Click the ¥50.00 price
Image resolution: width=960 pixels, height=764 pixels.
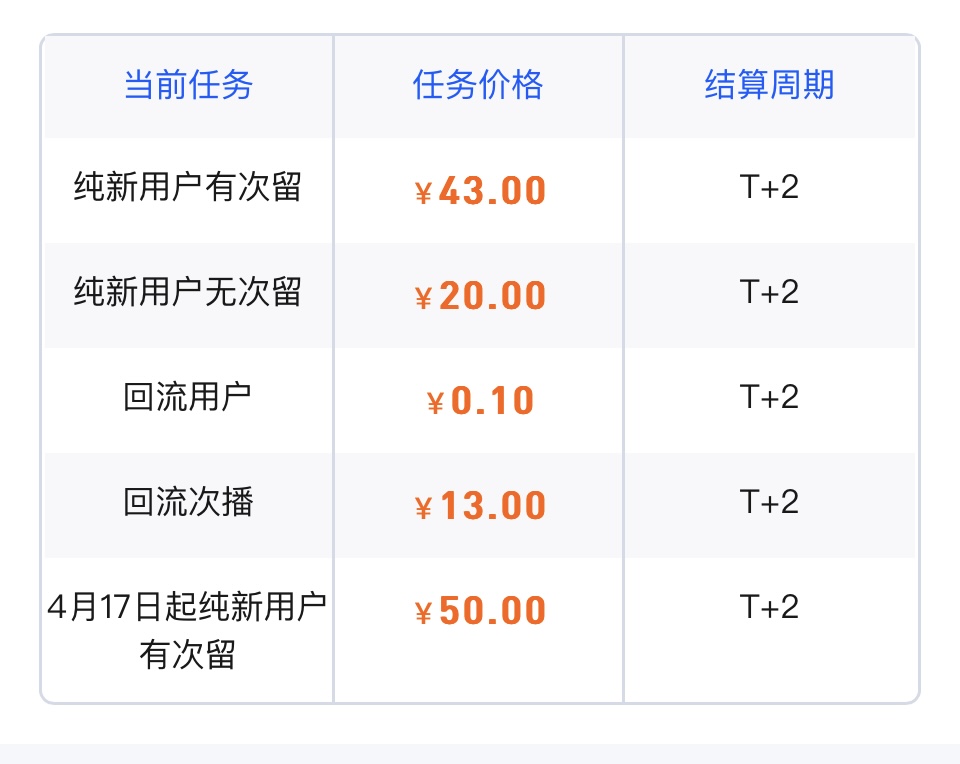click(480, 611)
